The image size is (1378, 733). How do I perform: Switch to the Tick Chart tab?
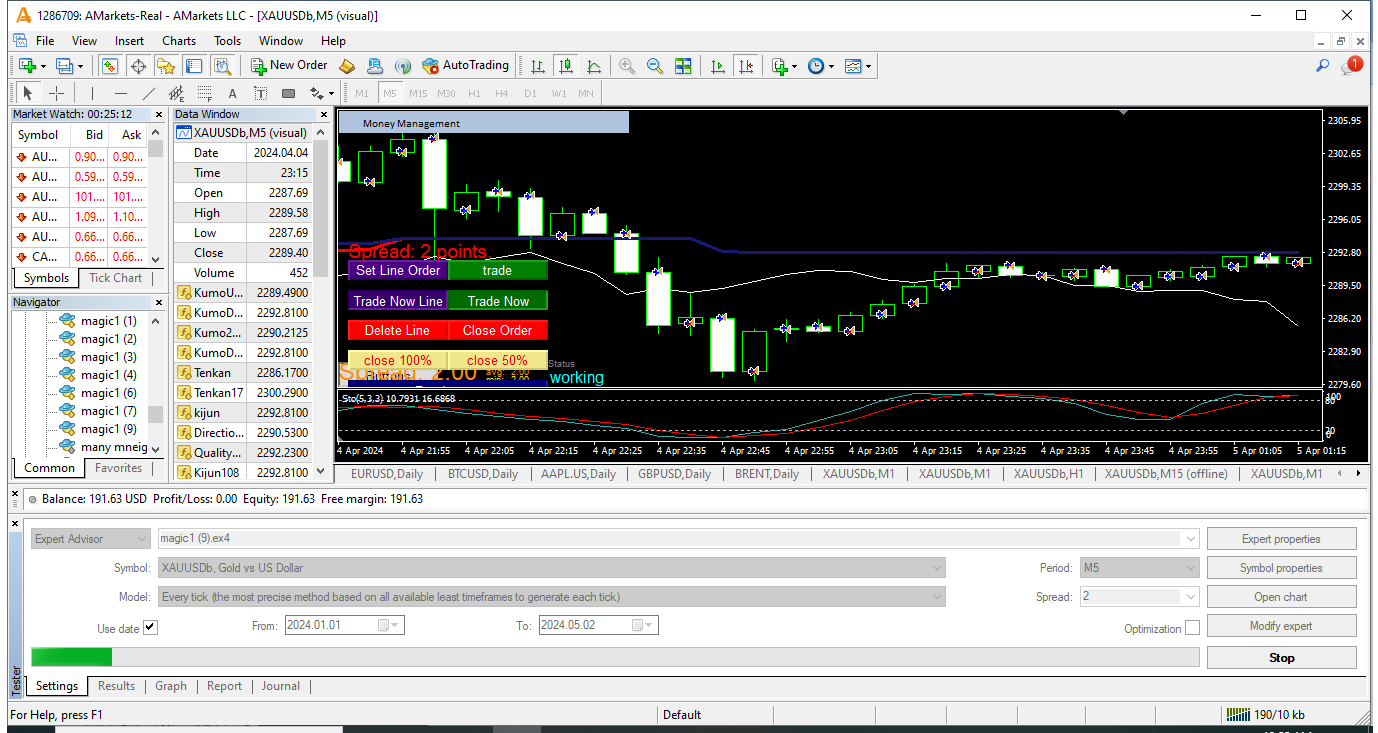tap(115, 278)
